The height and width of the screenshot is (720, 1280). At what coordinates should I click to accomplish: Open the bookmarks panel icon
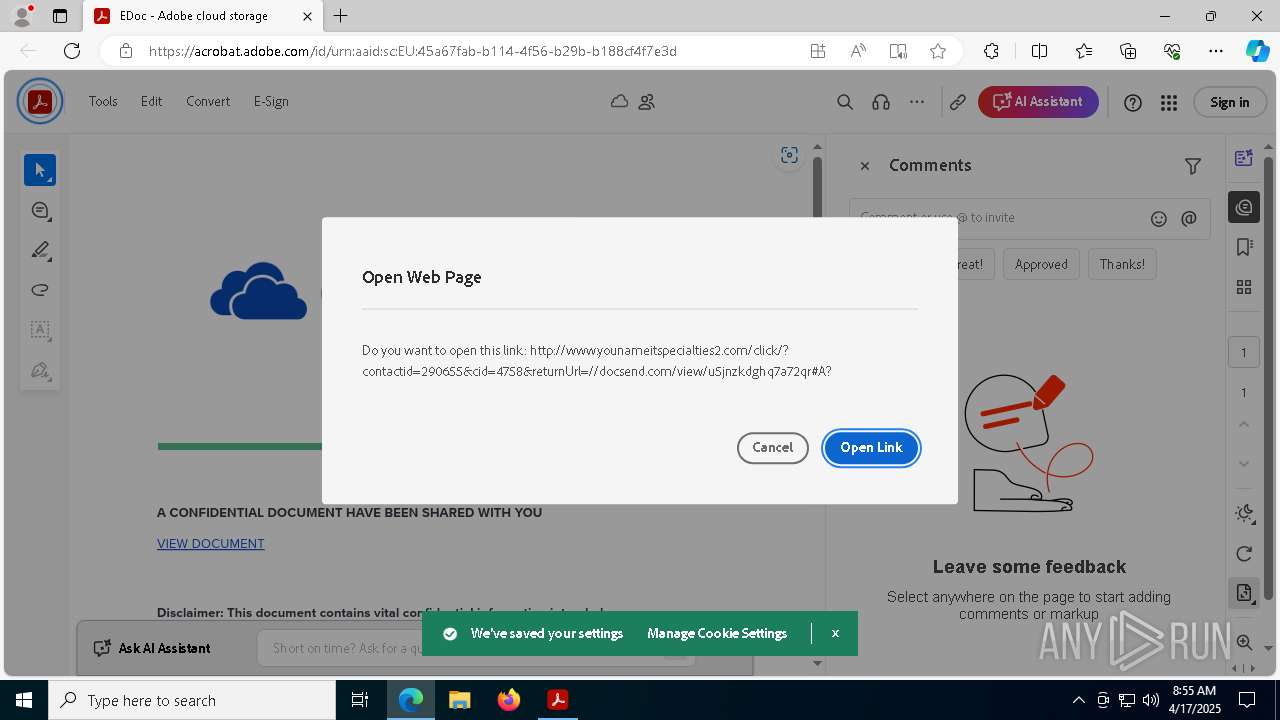1244,247
